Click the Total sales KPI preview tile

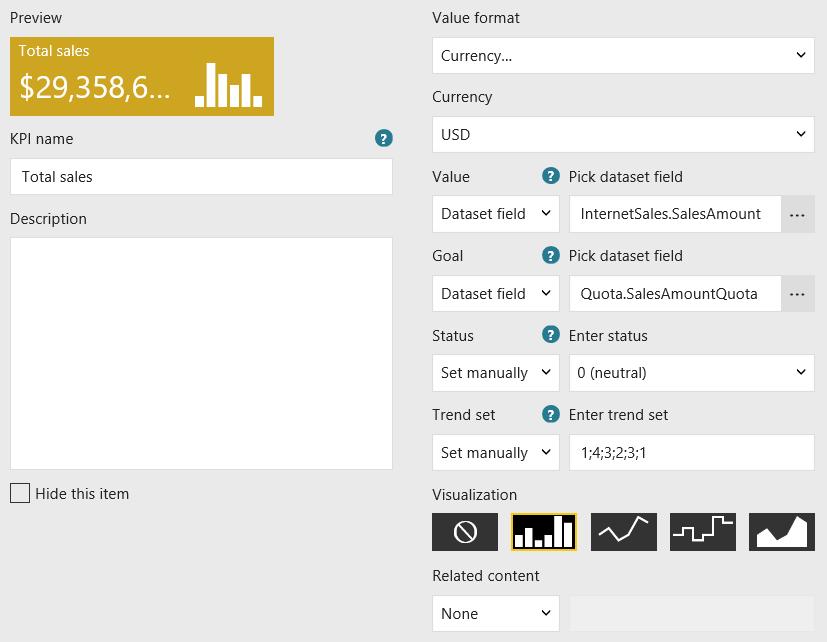point(142,76)
